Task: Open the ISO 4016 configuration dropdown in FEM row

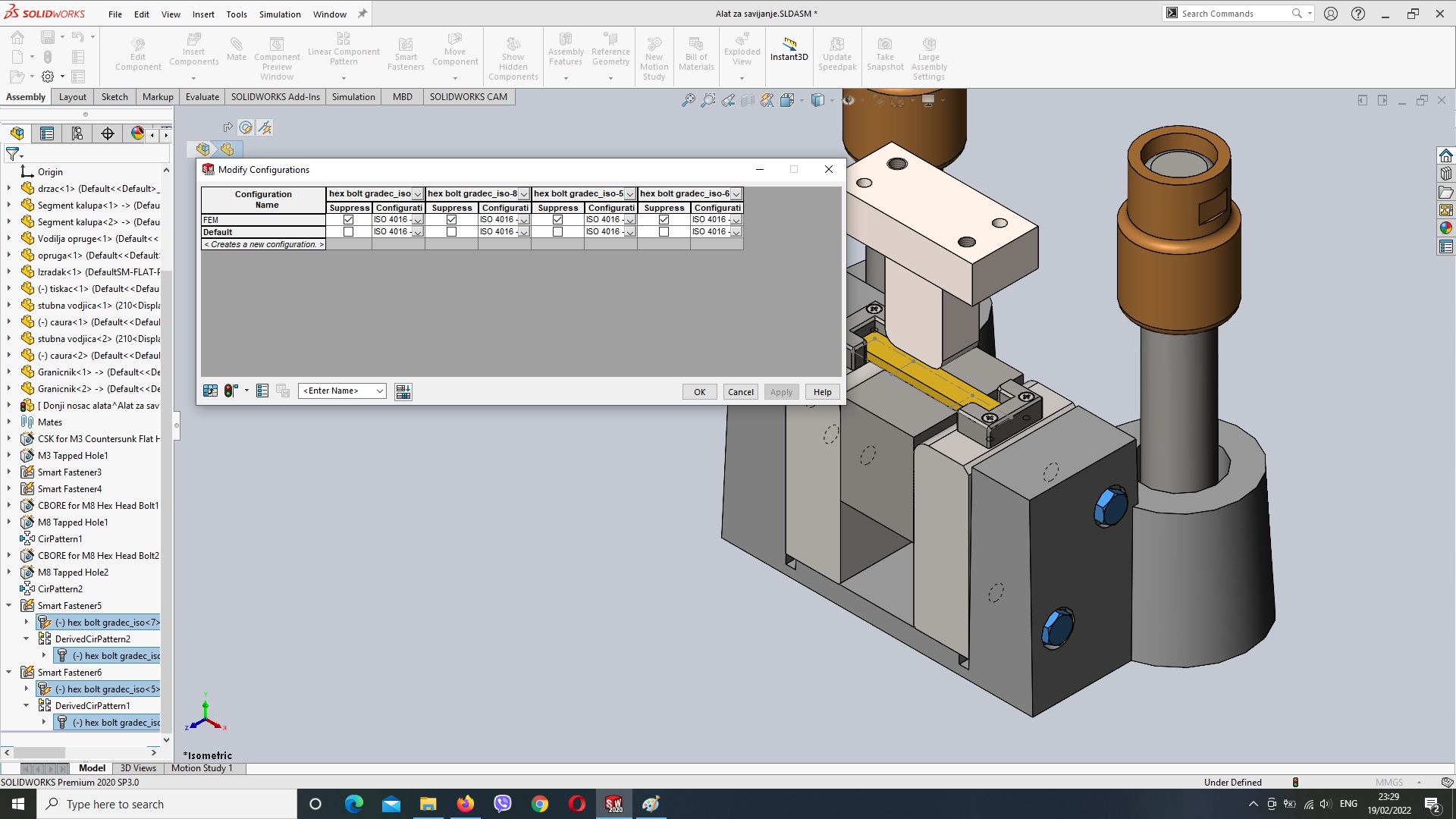Action: (418, 220)
